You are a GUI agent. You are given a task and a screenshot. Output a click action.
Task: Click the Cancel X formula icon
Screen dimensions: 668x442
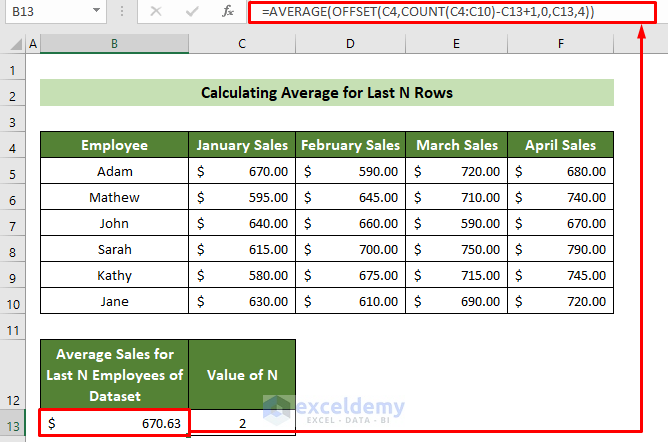click(x=157, y=12)
